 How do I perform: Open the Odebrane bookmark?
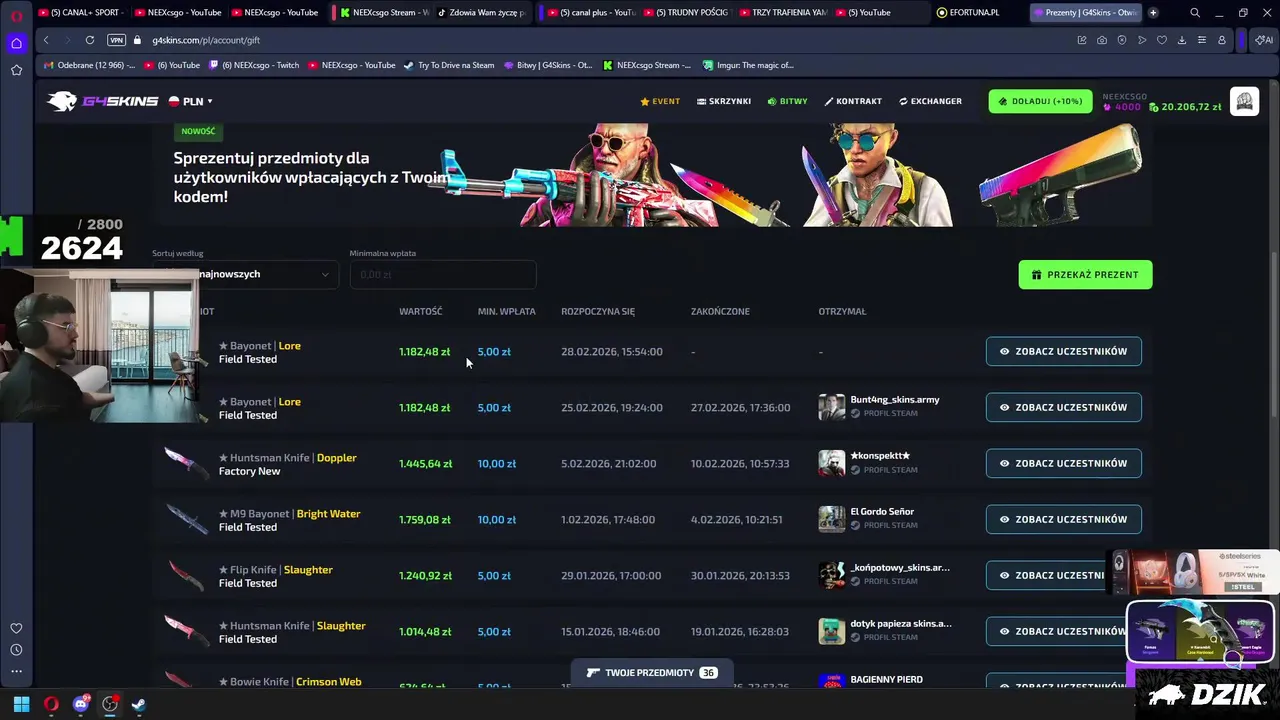pyautogui.click(x=90, y=65)
